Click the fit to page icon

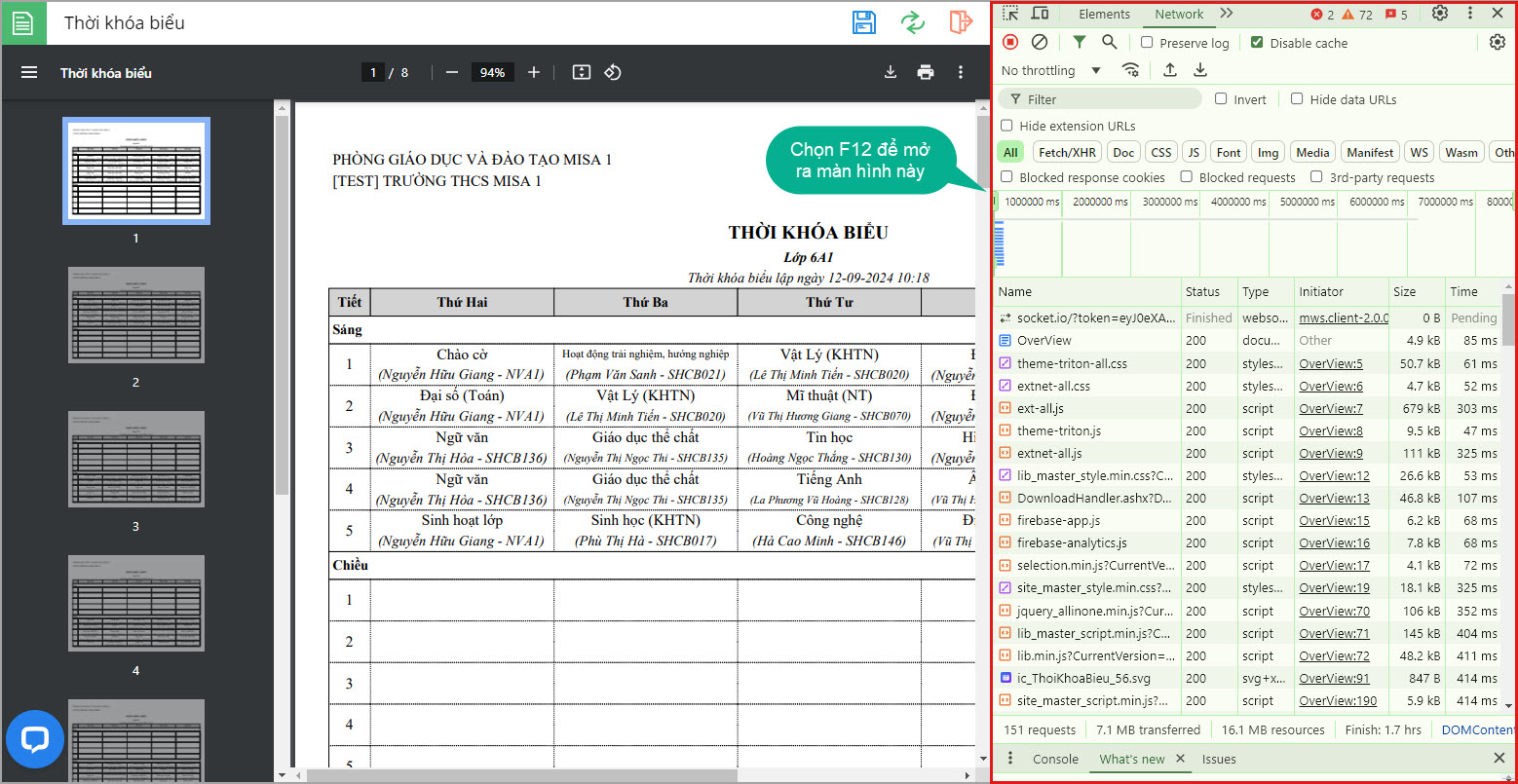click(x=582, y=72)
